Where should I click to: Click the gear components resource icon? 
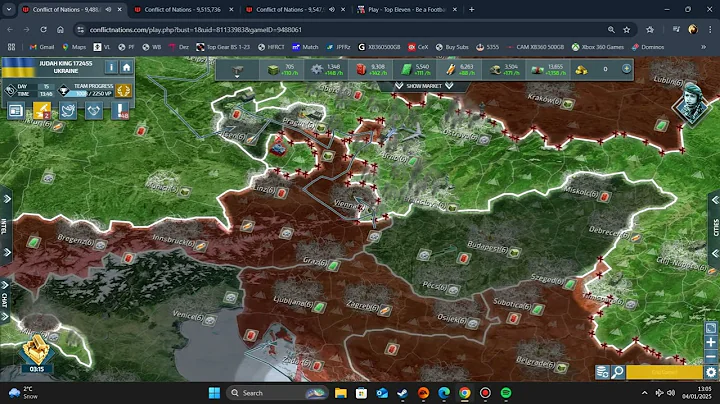(x=317, y=70)
